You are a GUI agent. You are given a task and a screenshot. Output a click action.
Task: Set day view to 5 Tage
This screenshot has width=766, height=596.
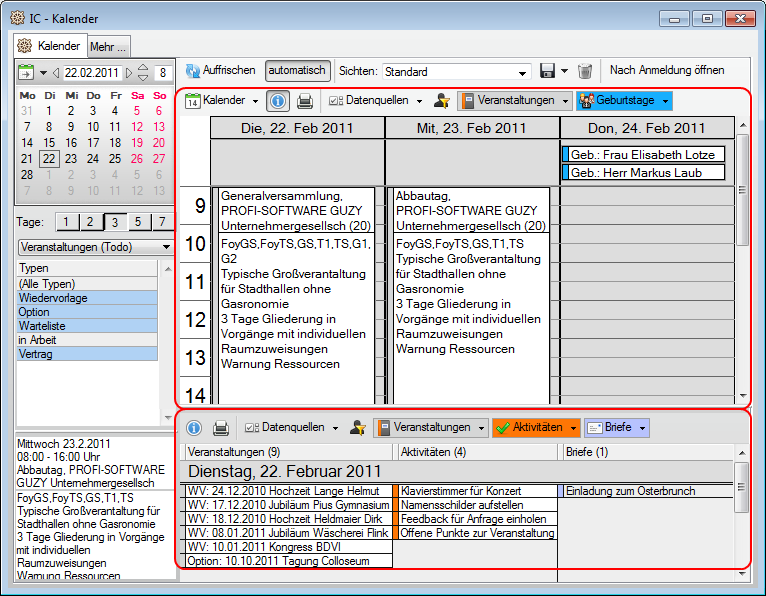[137, 222]
